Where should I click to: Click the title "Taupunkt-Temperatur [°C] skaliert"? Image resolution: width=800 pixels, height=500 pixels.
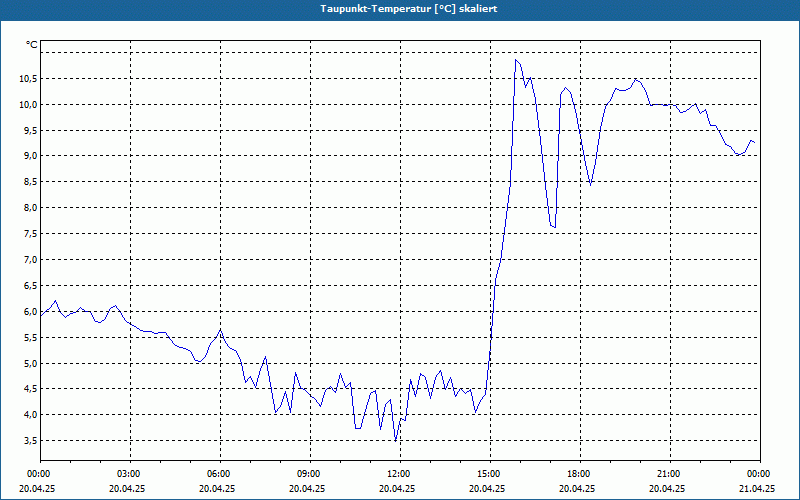point(409,9)
